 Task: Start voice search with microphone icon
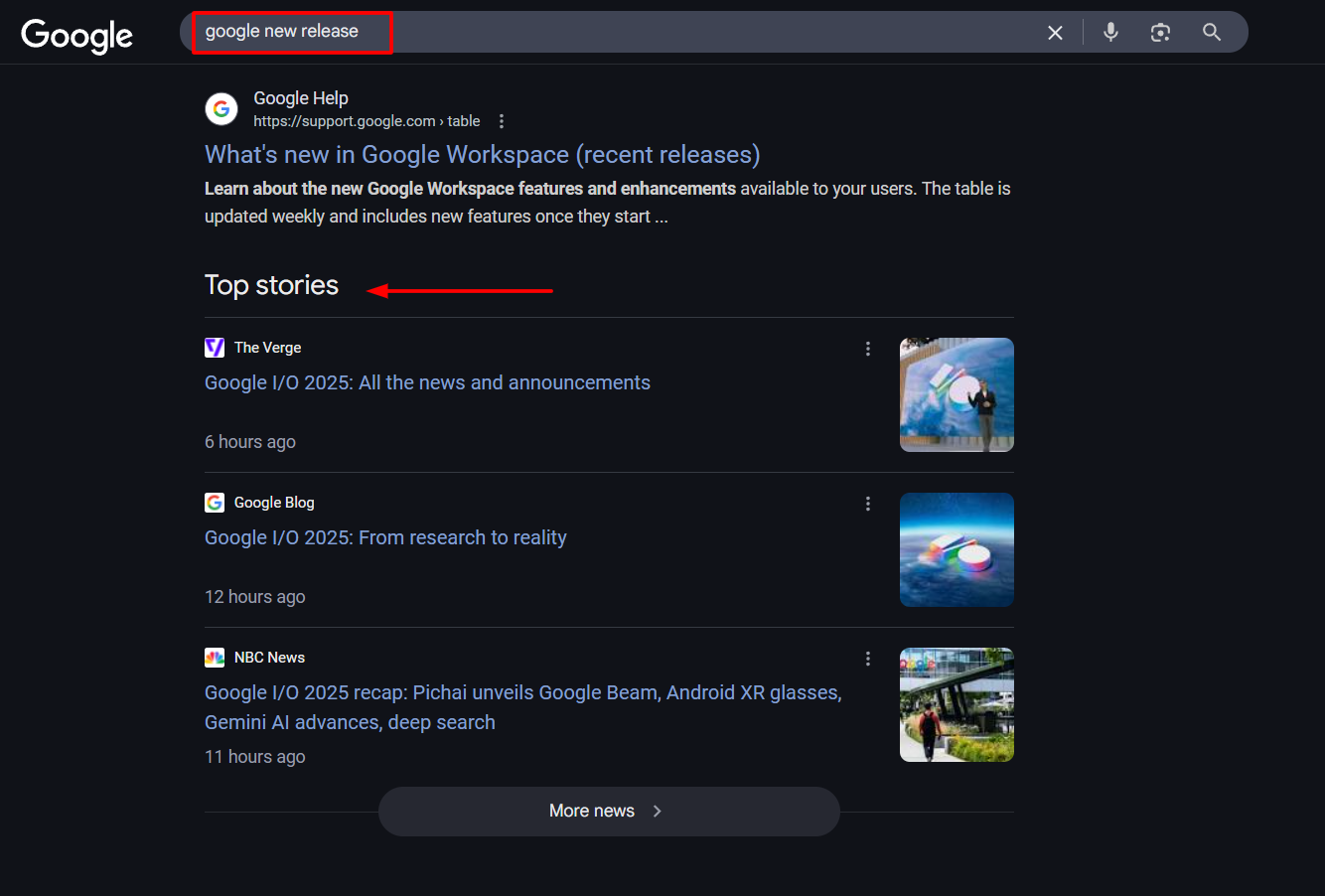tap(1110, 32)
